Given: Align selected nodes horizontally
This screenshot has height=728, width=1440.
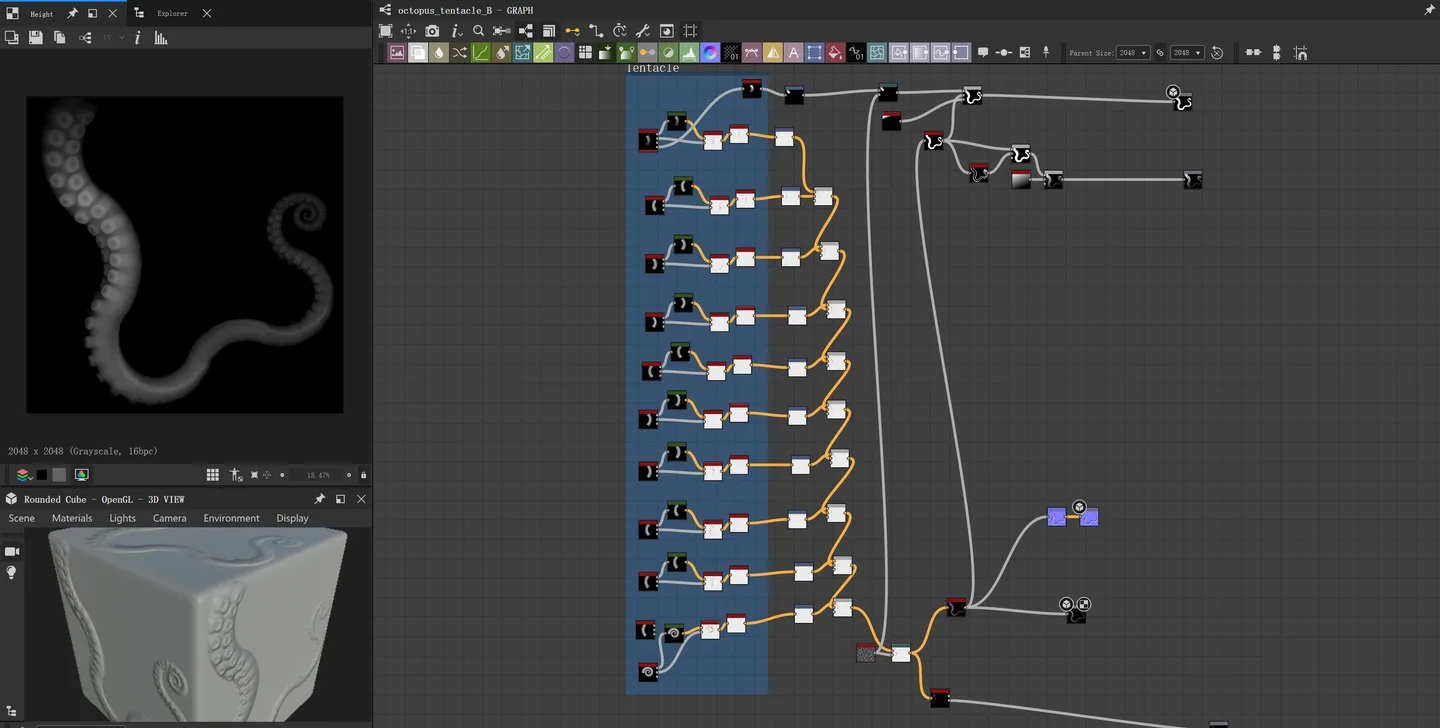Looking at the screenshot, I should tap(1254, 52).
